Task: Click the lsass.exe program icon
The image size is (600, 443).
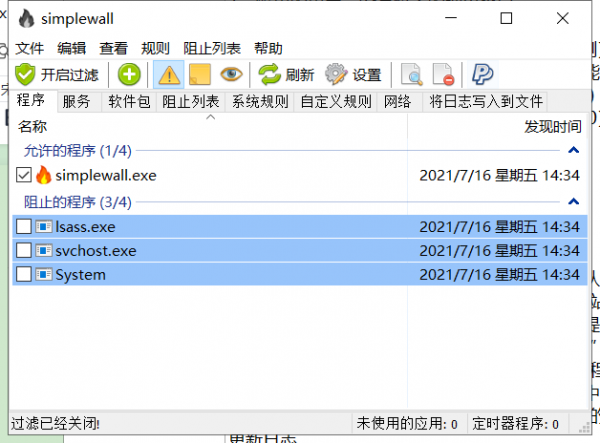Action: 44,227
